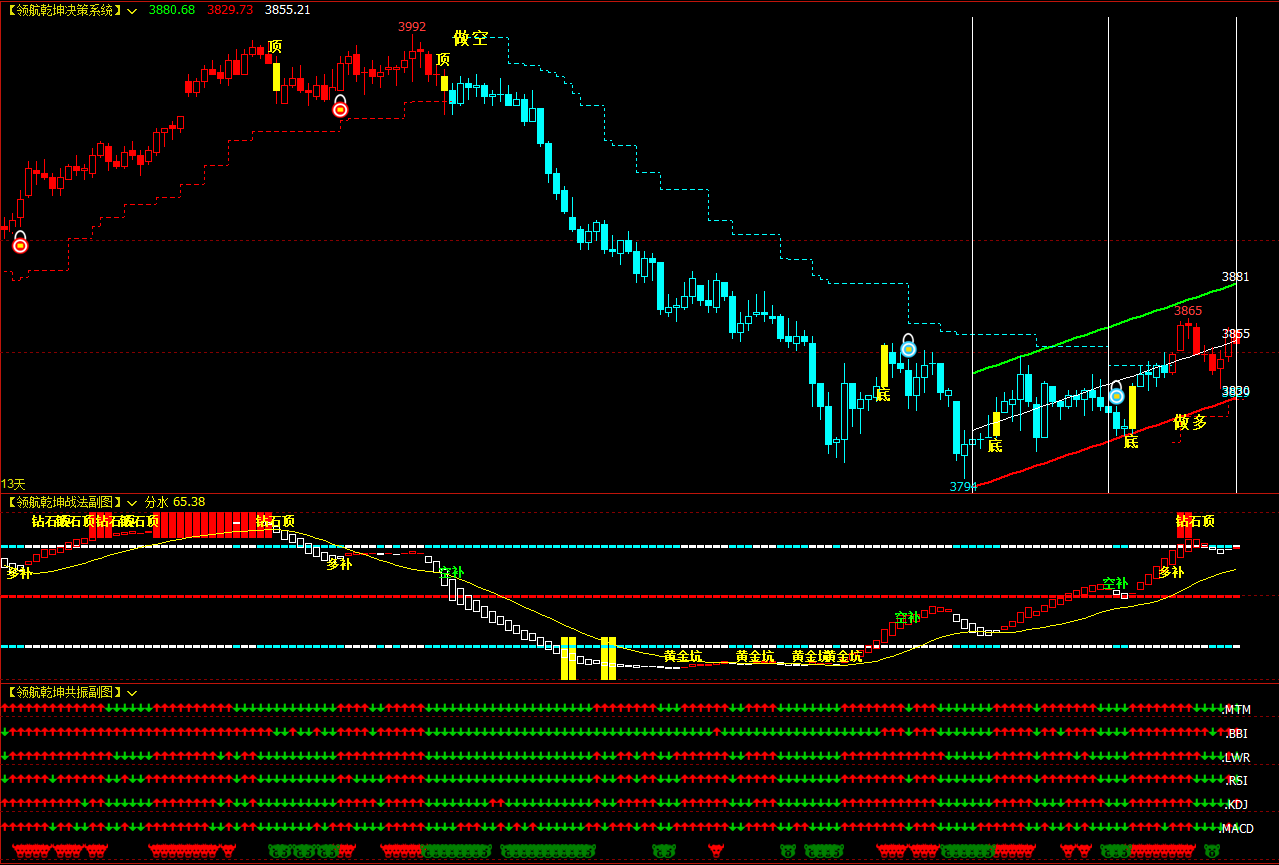
Task: Click the 3992 high price label
Action: [412, 27]
